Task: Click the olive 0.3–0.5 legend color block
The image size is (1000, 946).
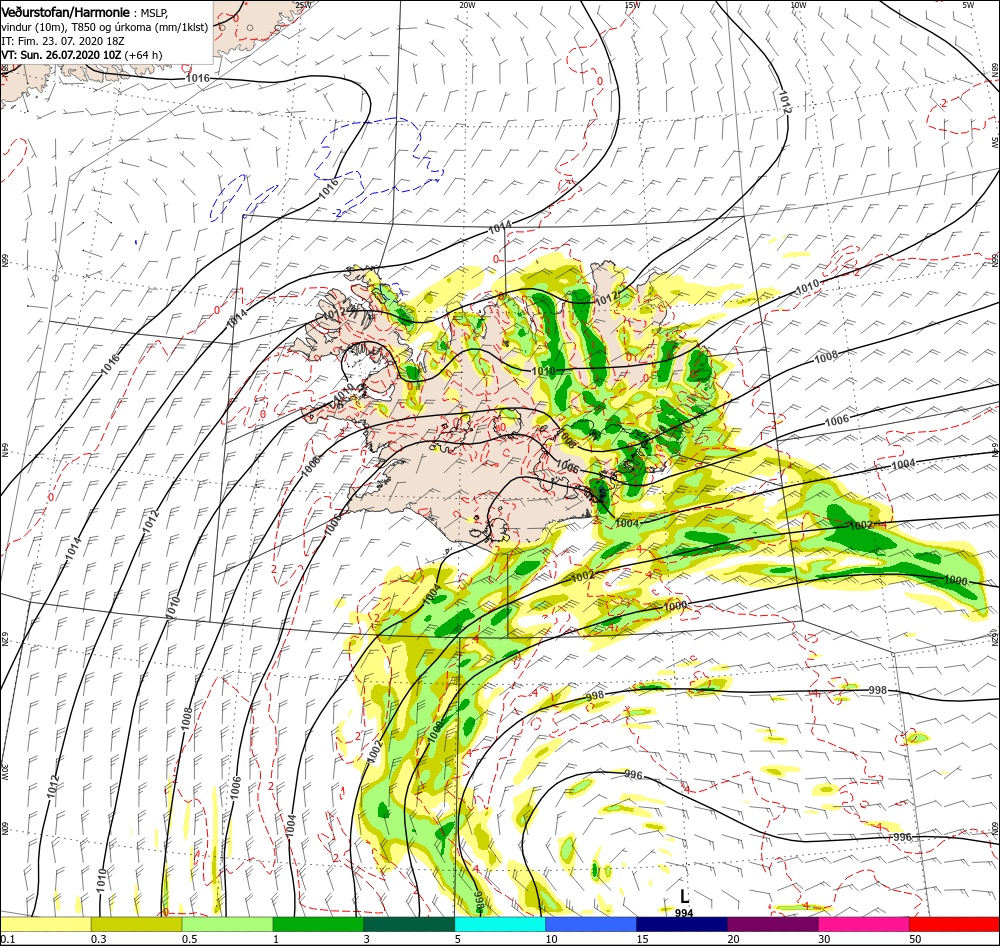Action: point(136,924)
